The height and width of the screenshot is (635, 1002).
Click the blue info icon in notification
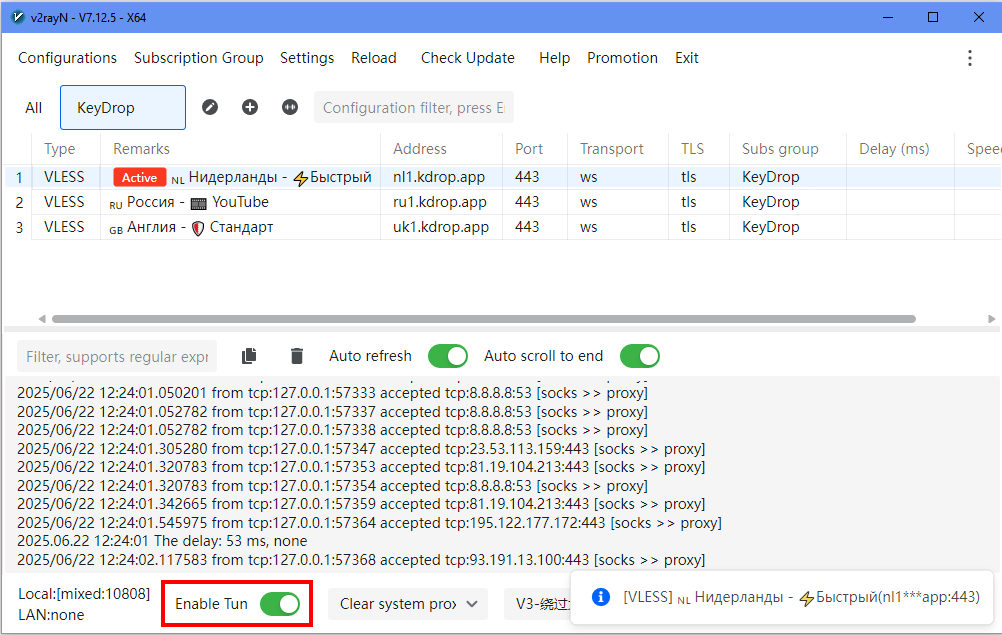coord(601,597)
